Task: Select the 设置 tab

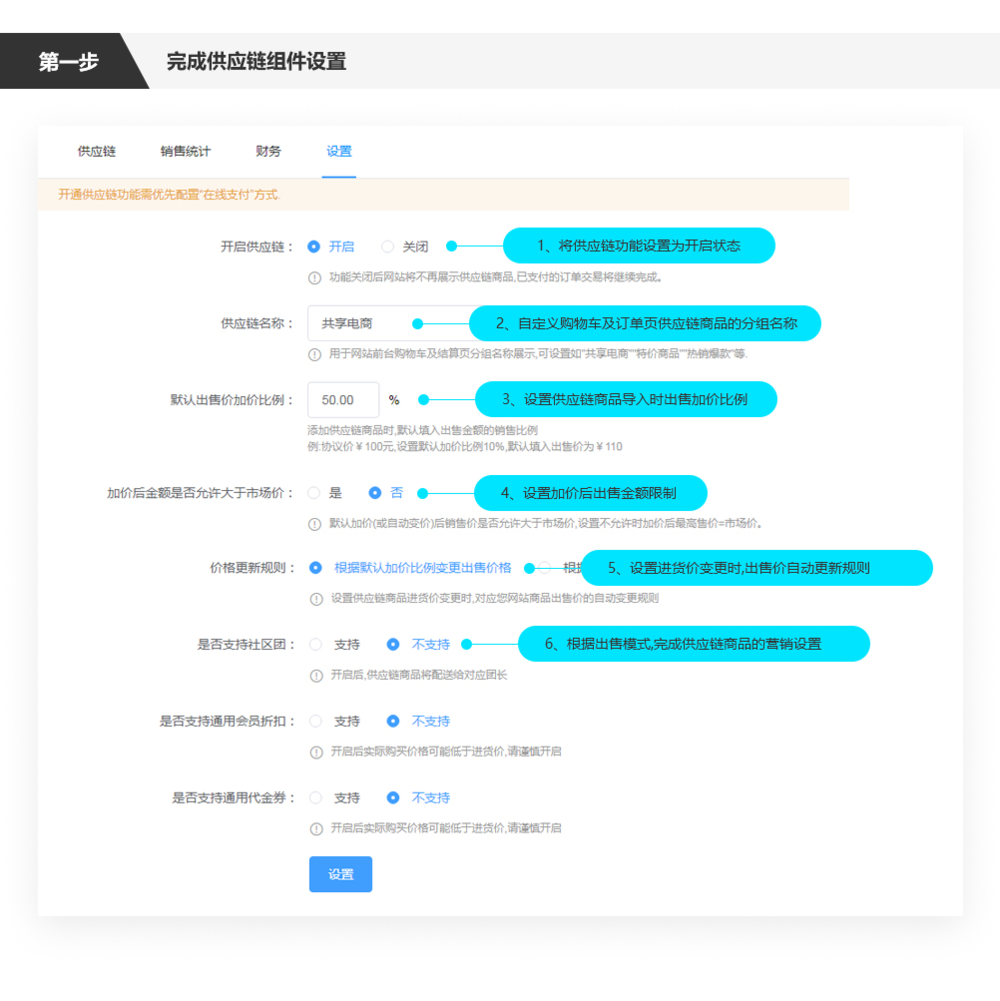Action: click(339, 151)
